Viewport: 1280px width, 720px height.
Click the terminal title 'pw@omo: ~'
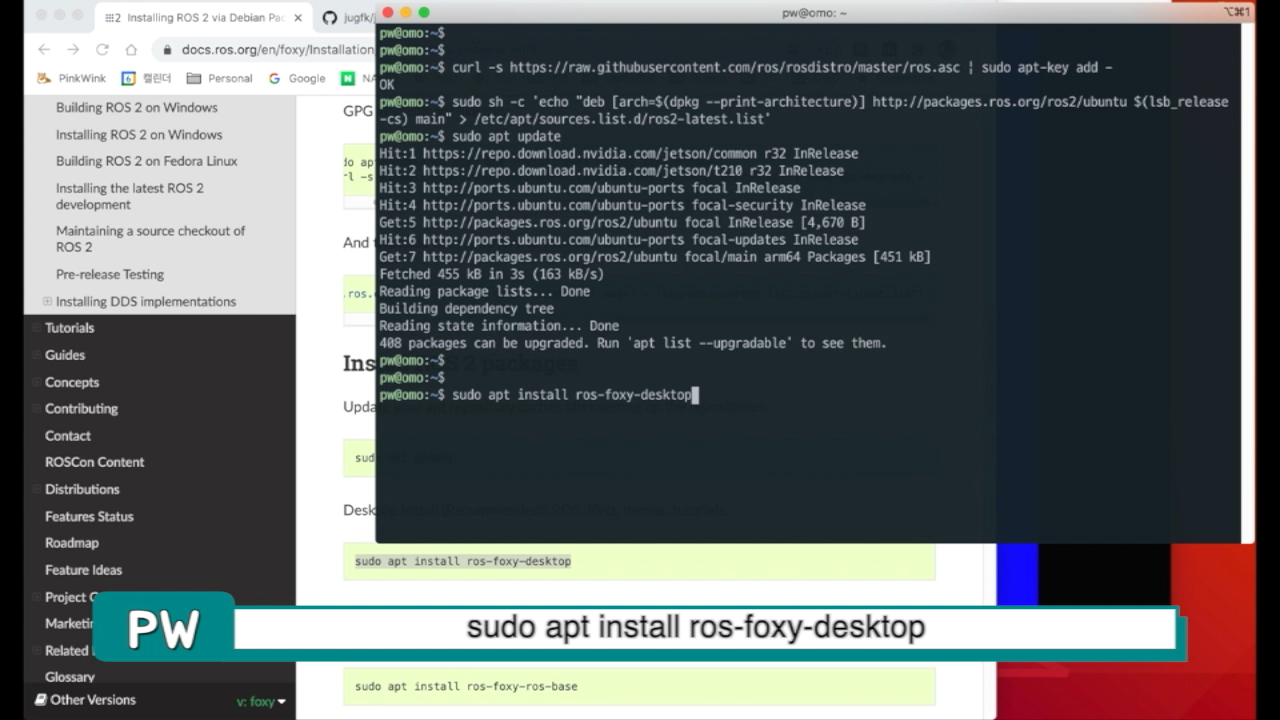(x=814, y=12)
